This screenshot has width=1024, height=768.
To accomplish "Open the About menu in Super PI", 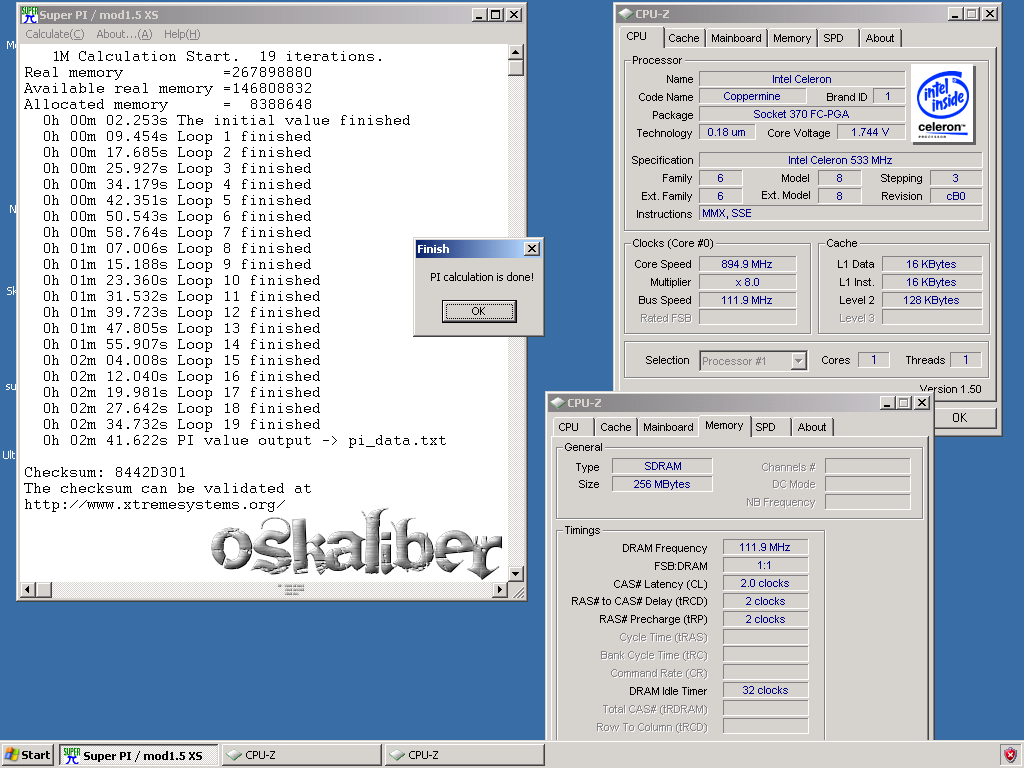I will pos(123,34).
